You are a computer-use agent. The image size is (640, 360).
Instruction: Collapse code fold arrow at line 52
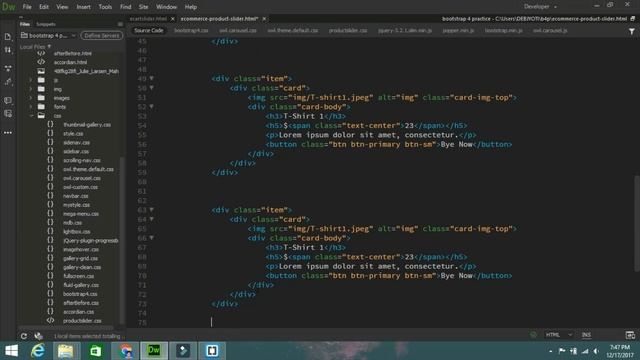(x=151, y=107)
